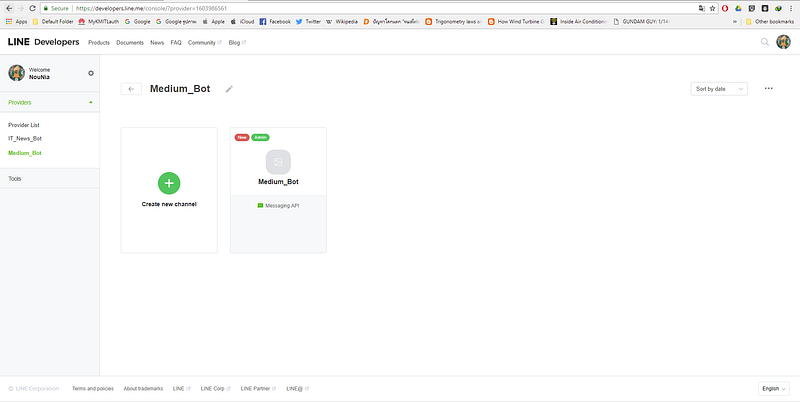Open the LINE@ footer link
The width and height of the screenshot is (800, 402).
coord(297,389)
